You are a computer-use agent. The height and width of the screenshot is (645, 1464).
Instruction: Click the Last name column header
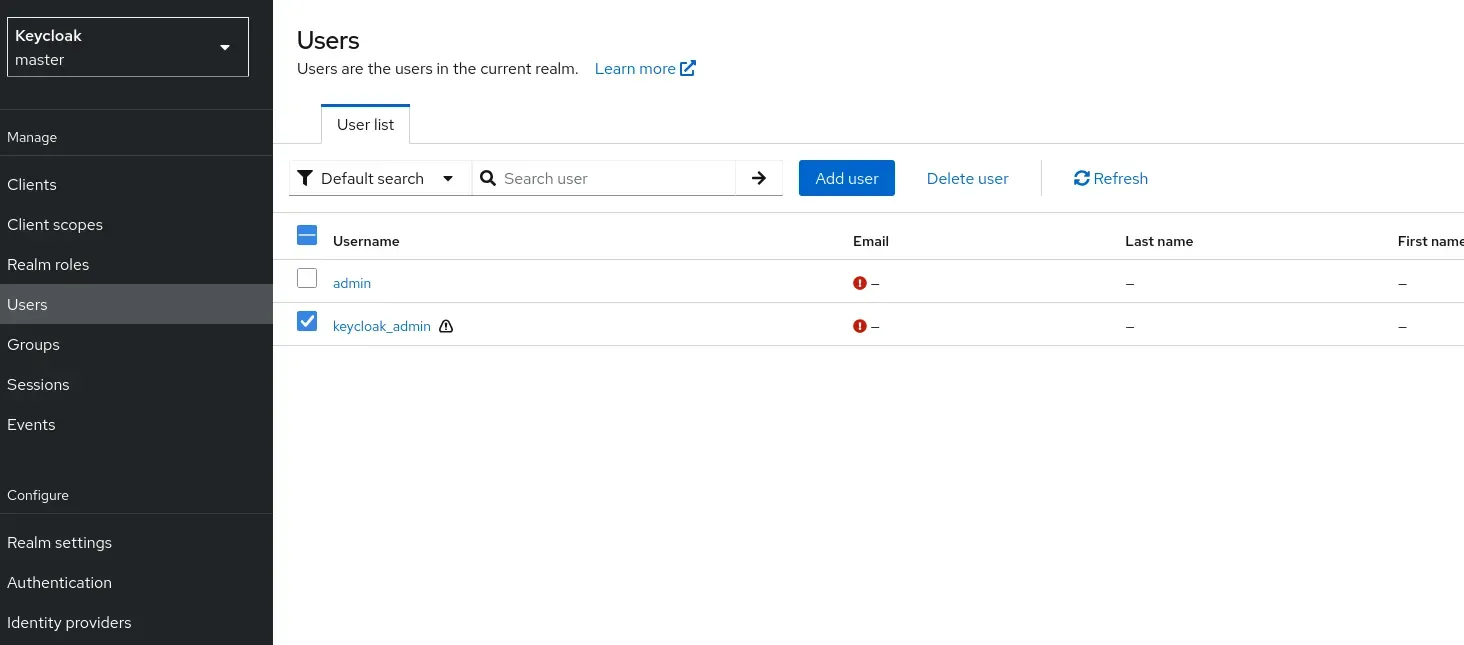click(1159, 241)
